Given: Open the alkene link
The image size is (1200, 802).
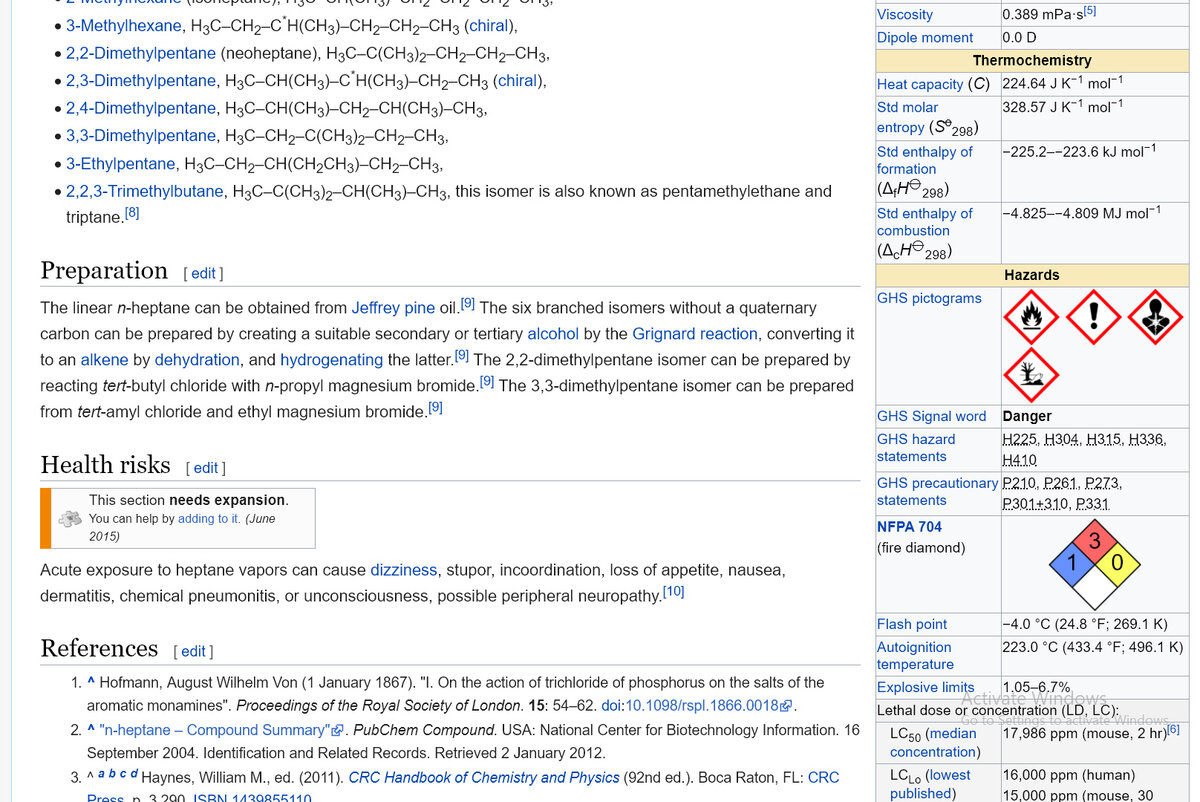Looking at the screenshot, I should 104,359.
